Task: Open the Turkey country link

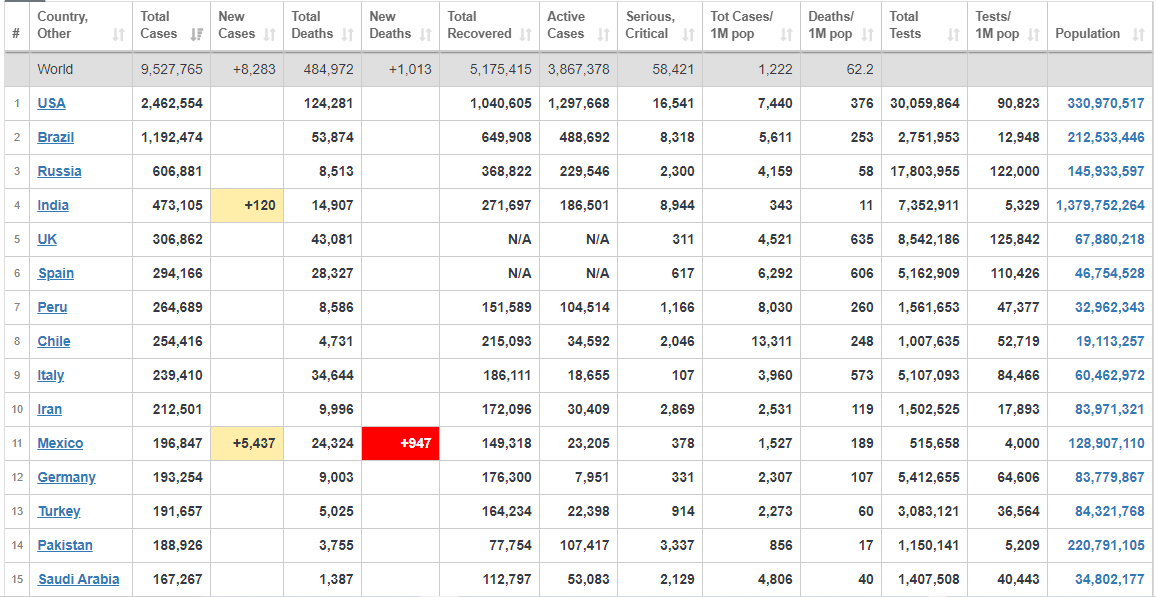Action: point(59,511)
